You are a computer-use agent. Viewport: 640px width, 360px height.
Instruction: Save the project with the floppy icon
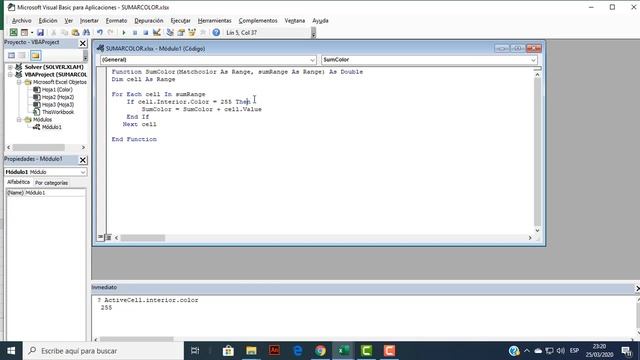click(x=40, y=33)
